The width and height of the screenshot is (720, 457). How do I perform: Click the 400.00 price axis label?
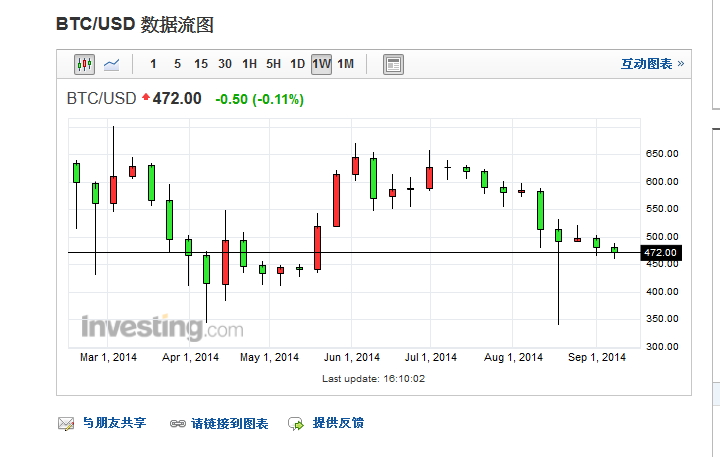point(662,292)
